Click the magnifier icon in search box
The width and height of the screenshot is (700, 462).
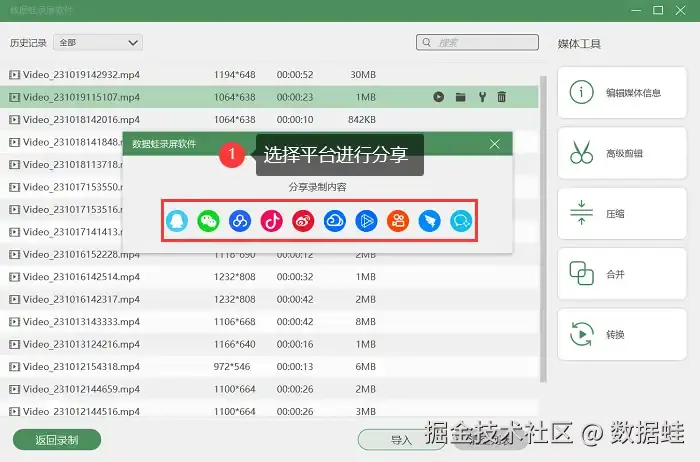(x=427, y=42)
